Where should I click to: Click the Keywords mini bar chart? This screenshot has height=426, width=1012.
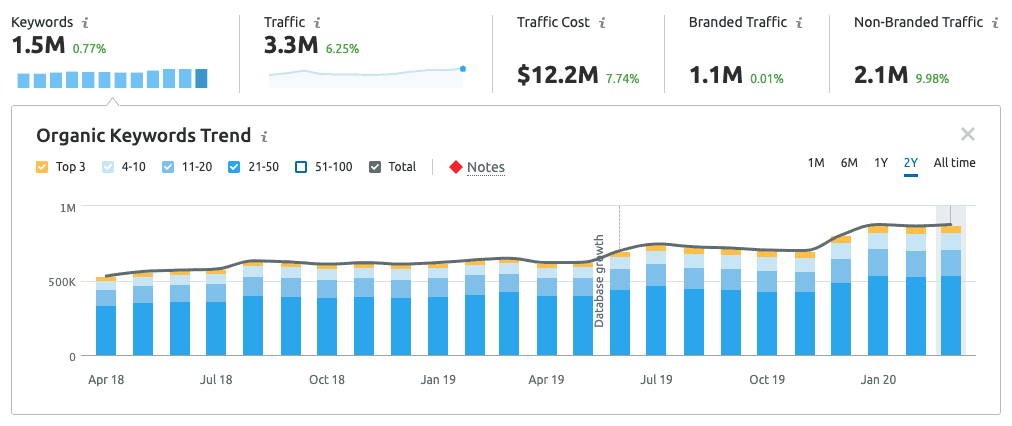point(112,78)
